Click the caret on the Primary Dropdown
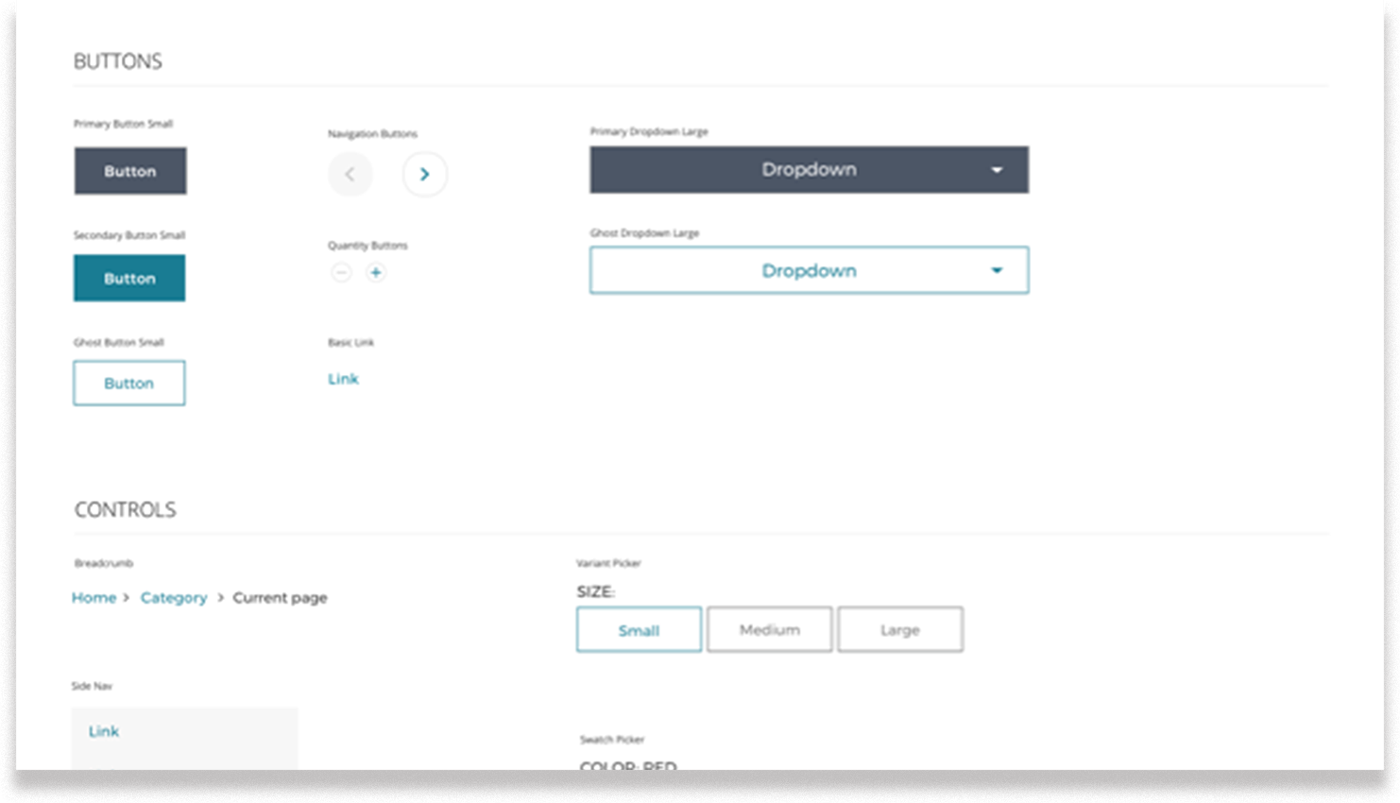The image size is (1400, 803). (996, 170)
